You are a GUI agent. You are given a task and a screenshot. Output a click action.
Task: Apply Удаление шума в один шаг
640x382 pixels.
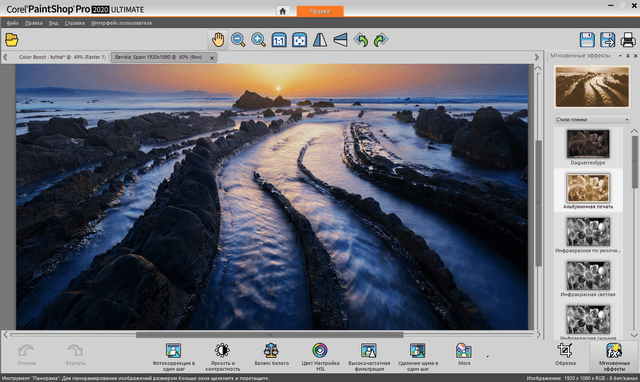418,356
